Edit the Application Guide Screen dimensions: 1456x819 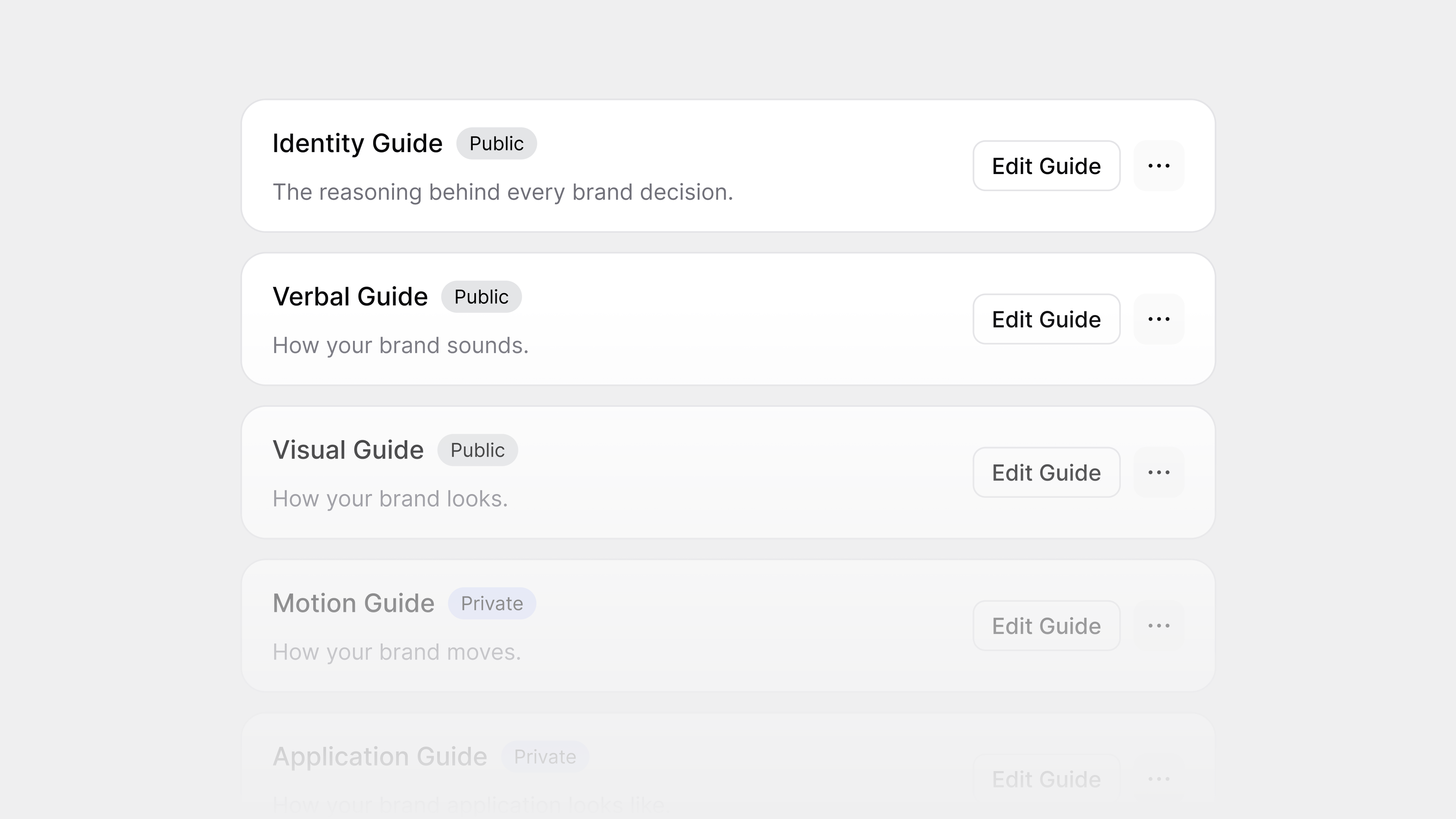[1046, 778]
